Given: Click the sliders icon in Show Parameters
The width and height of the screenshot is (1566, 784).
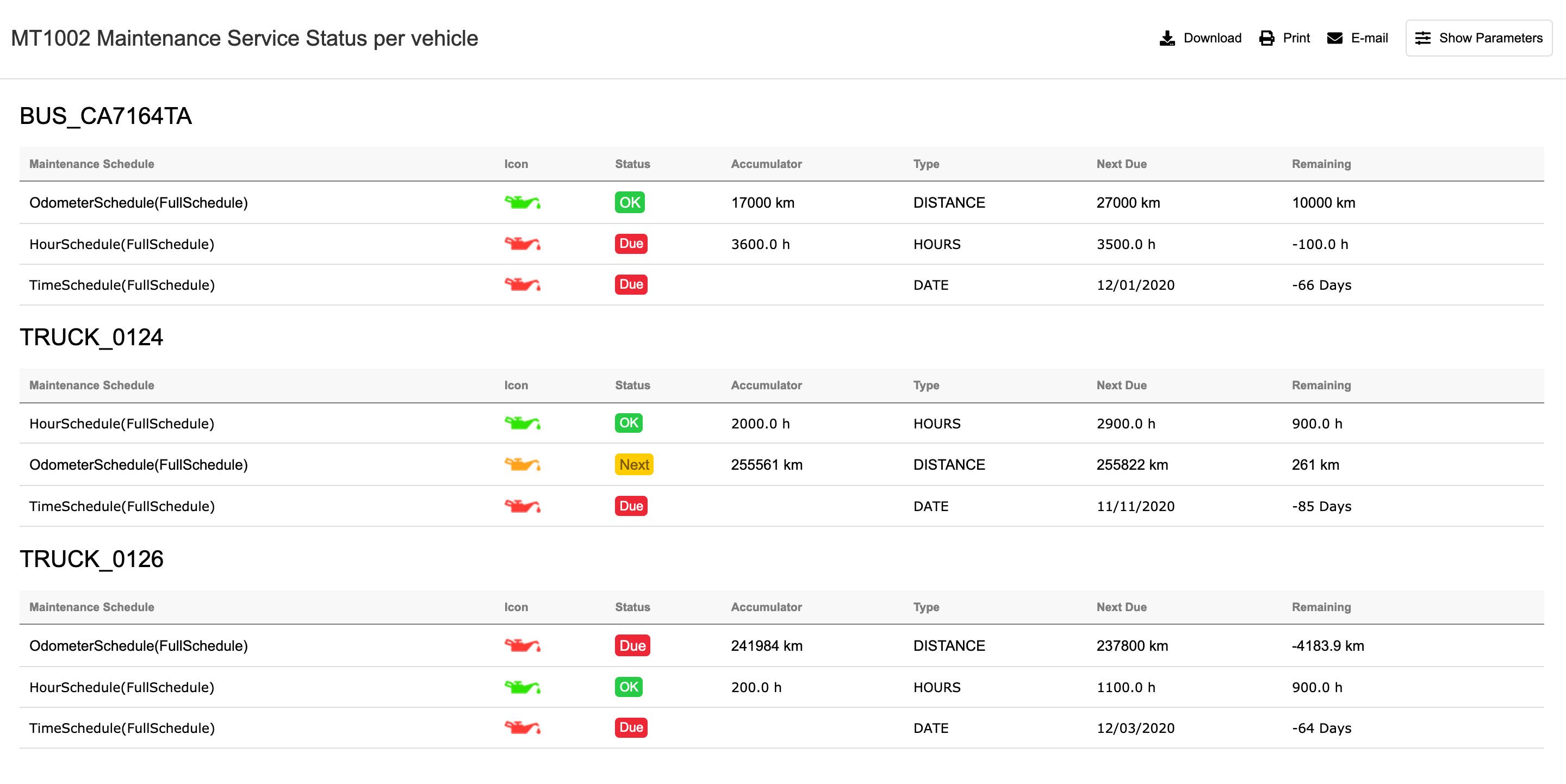Looking at the screenshot, I should 1422,38.
